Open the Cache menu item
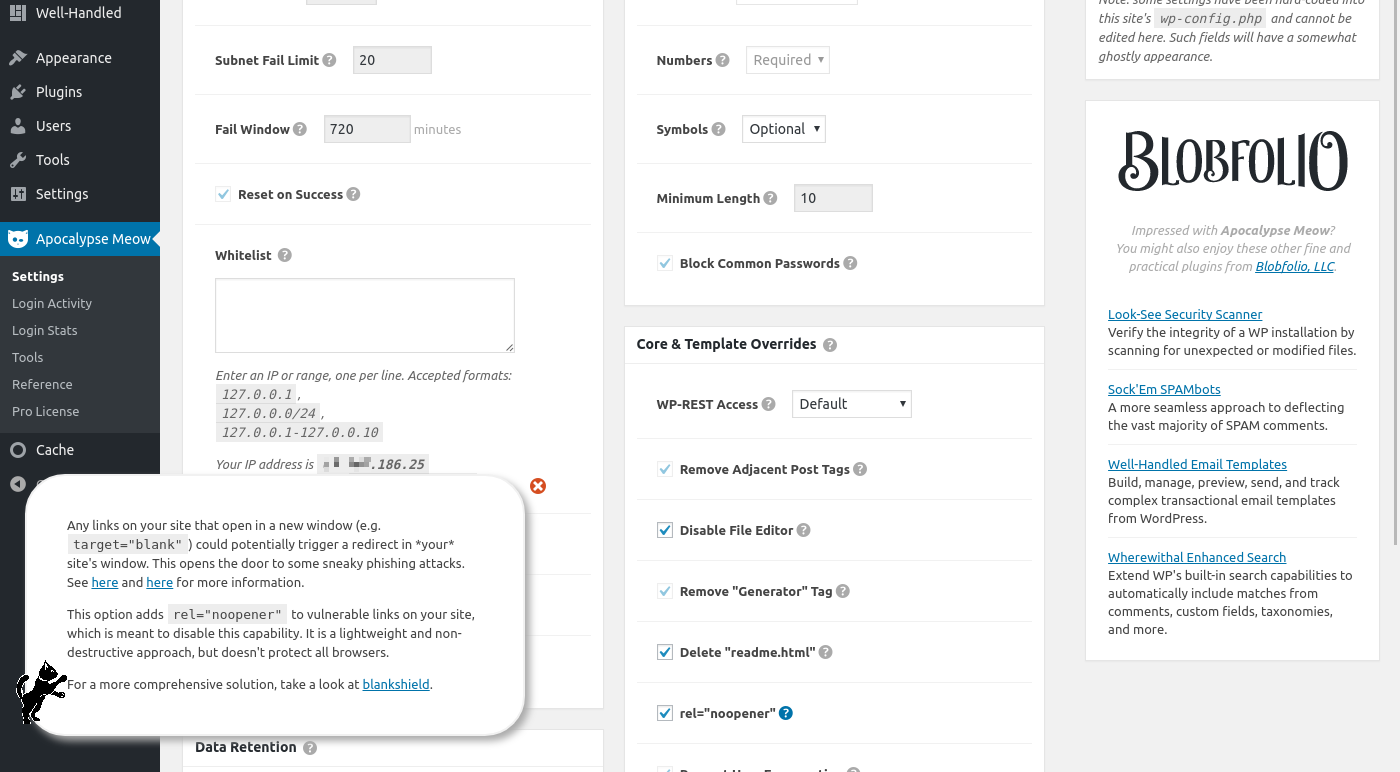The height and width of the screenshot is (772, 1400). (80, 450)
